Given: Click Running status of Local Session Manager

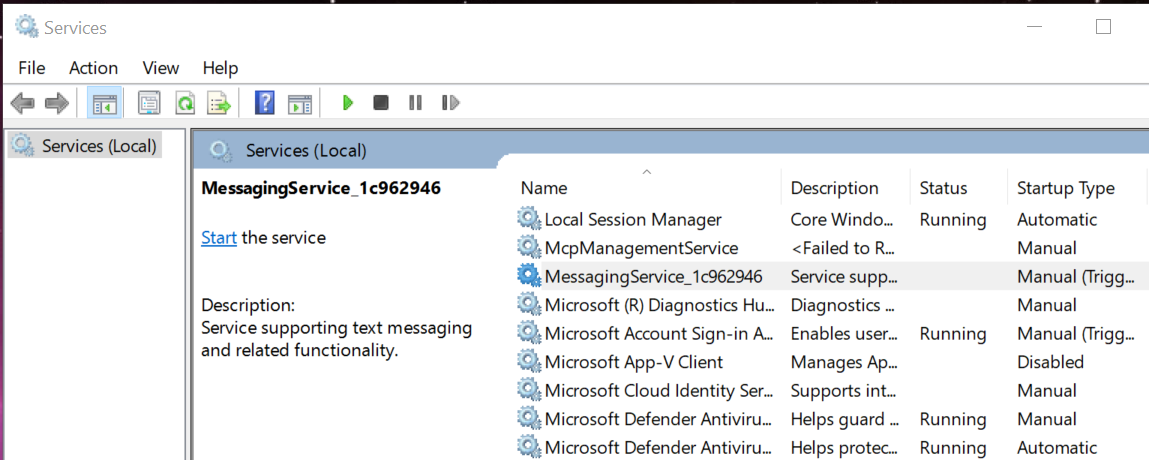Looking at the screenshot, I should tap(953, 220).
